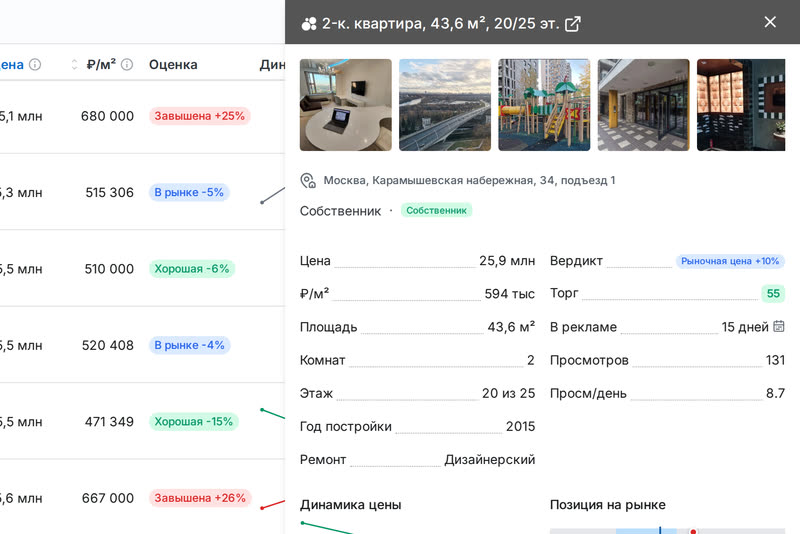
Task: Click the 680 000 price per meter cell
Action: pyautogui.click(x=107, y=116)
